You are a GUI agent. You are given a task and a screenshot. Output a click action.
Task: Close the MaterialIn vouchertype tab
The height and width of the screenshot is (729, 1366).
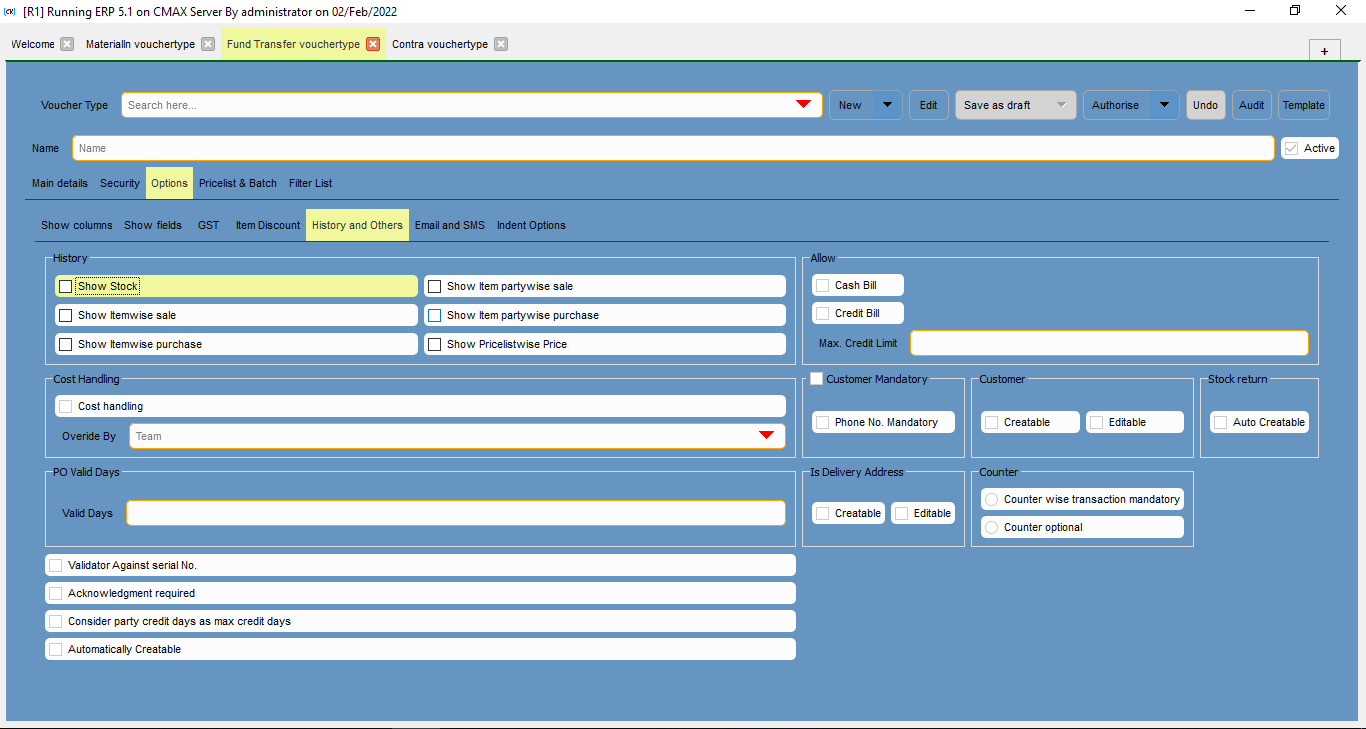[208, 44]
